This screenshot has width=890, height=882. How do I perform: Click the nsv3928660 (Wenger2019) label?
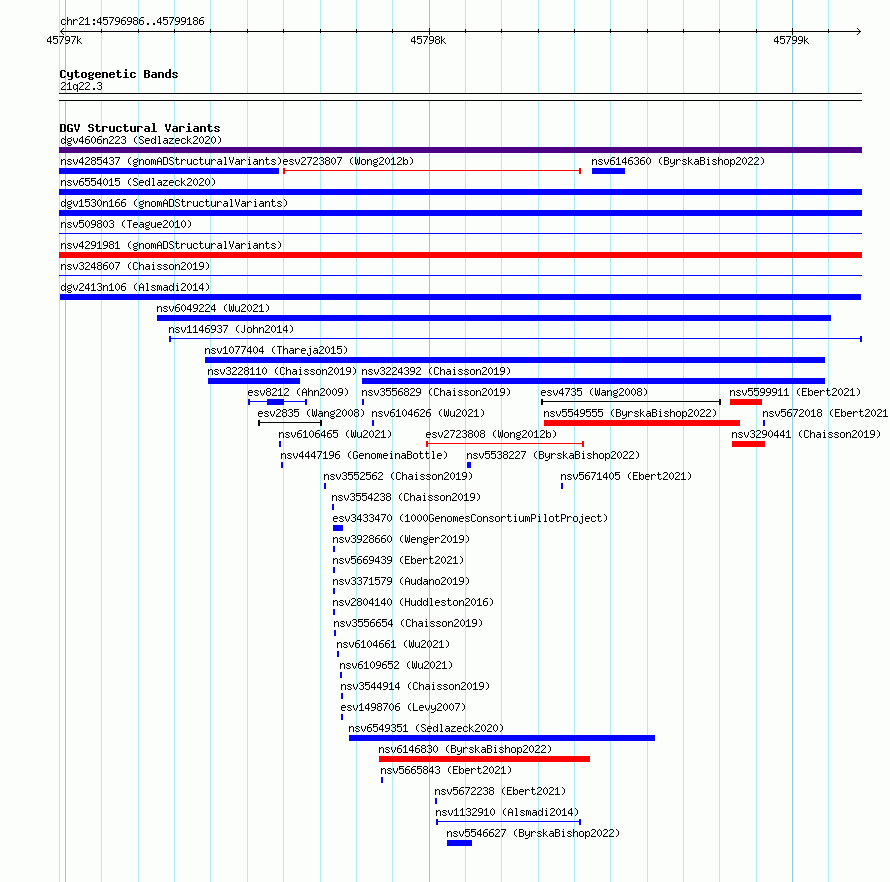401,539
